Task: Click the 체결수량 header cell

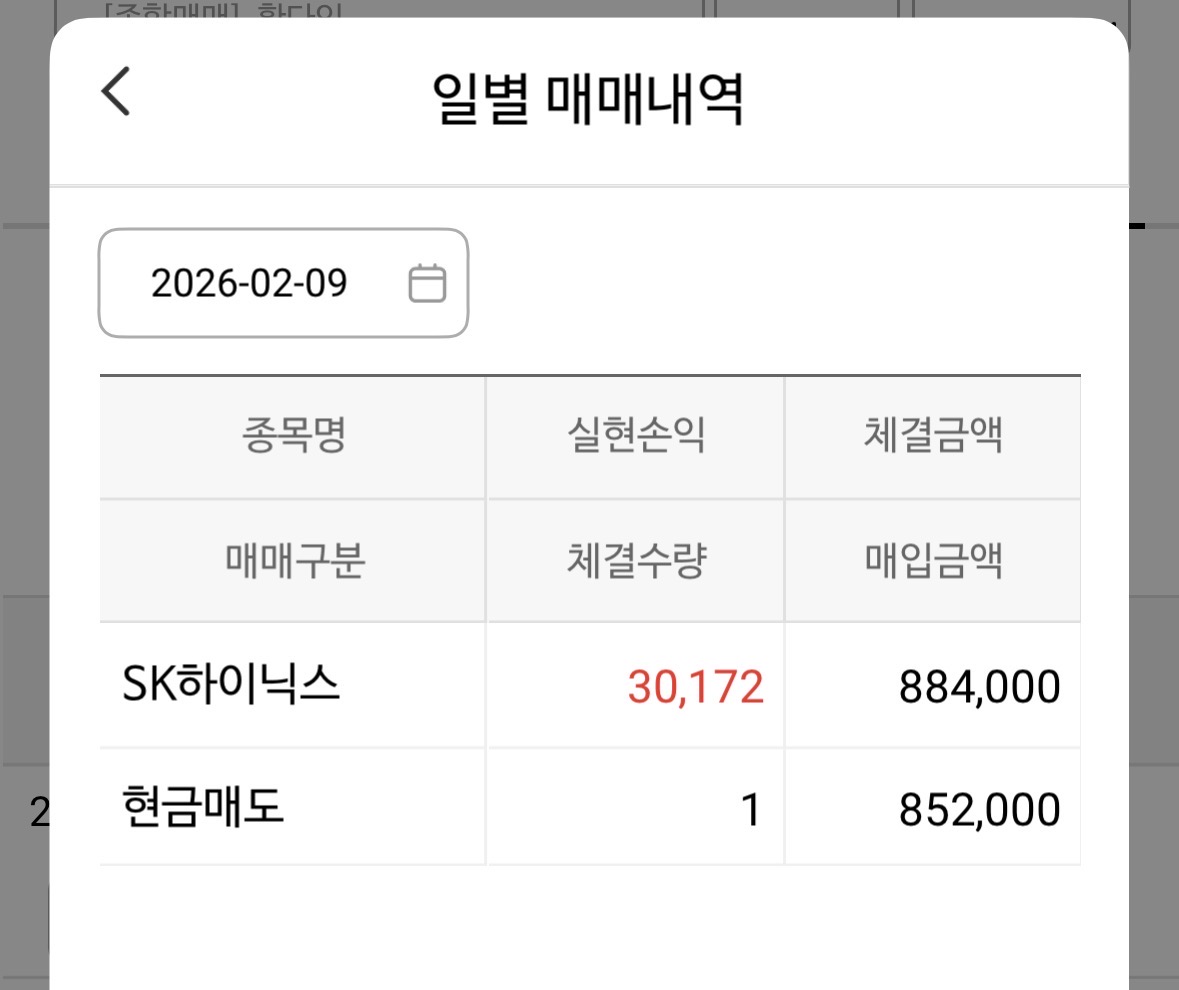Action: pyautogui.click(x=636, y=561)
